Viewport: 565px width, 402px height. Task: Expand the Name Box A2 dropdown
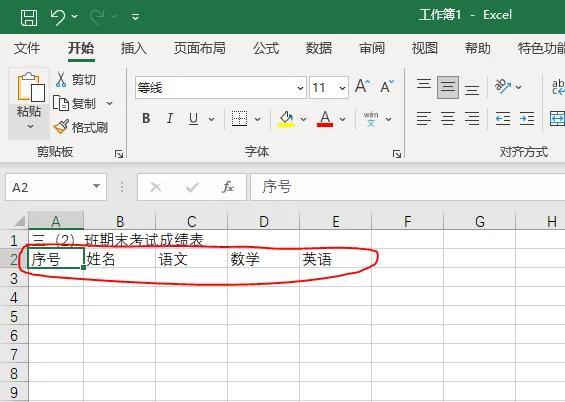click(96, 187)
